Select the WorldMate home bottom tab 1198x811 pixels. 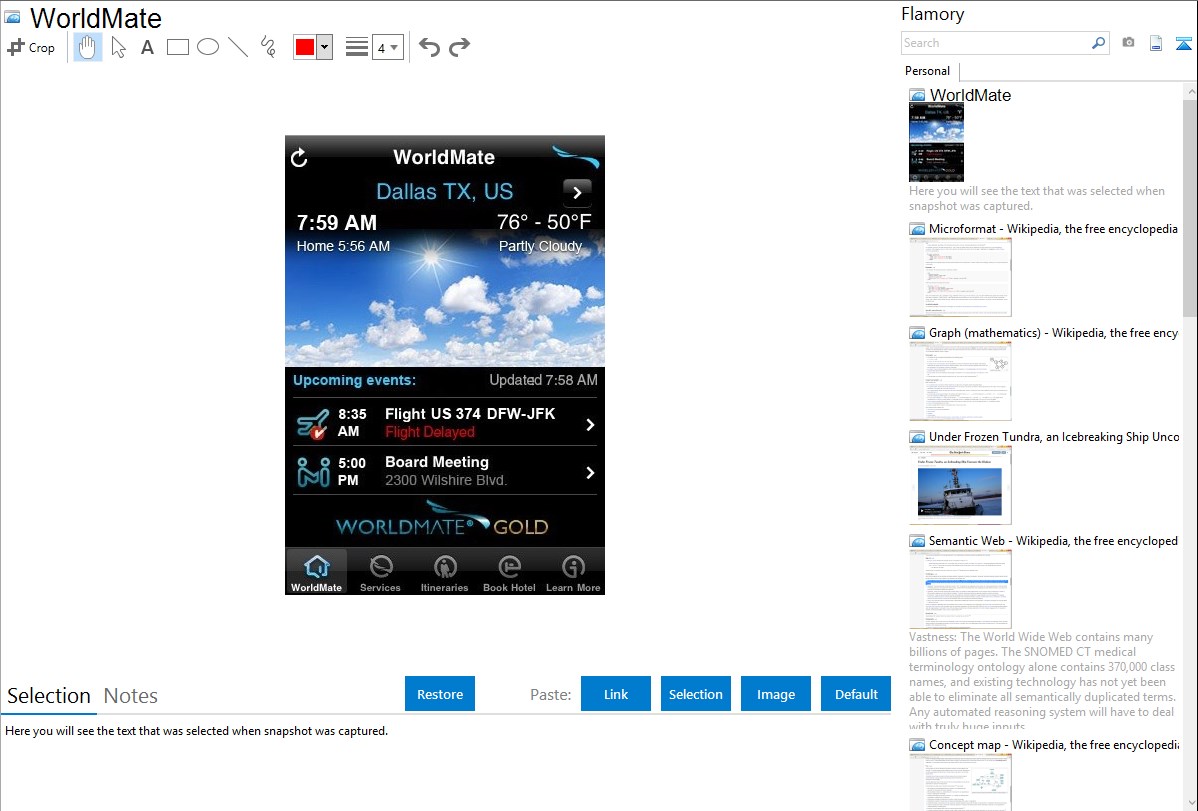pos(316,572)
